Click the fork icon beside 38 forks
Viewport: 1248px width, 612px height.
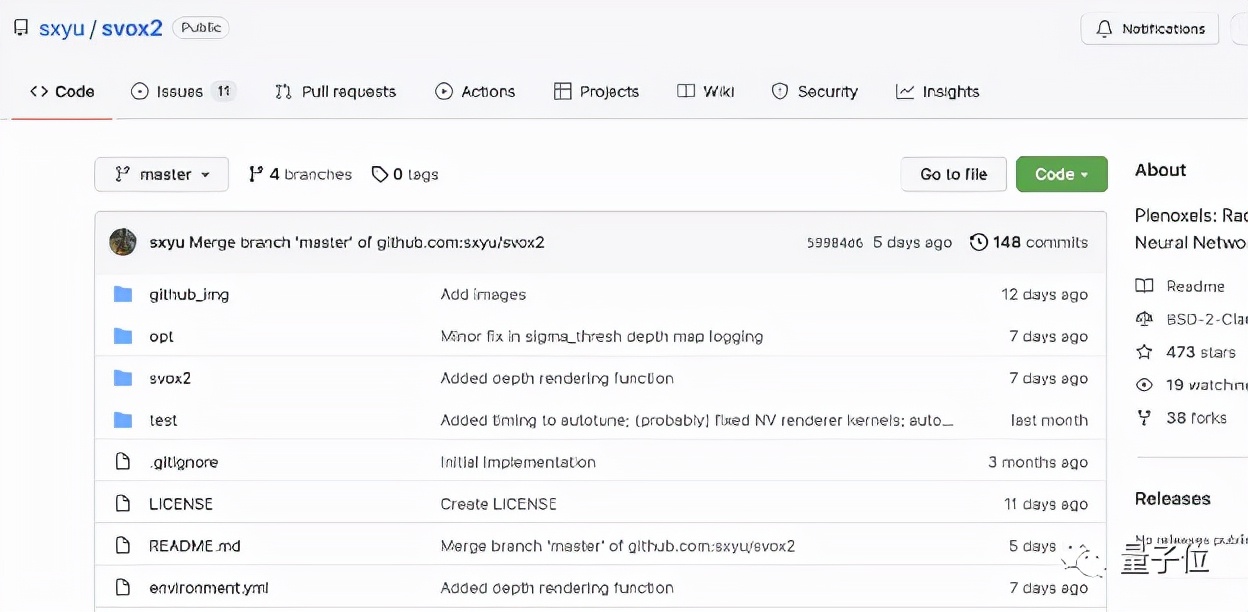pyautogui.click(x=1144, y=418)
